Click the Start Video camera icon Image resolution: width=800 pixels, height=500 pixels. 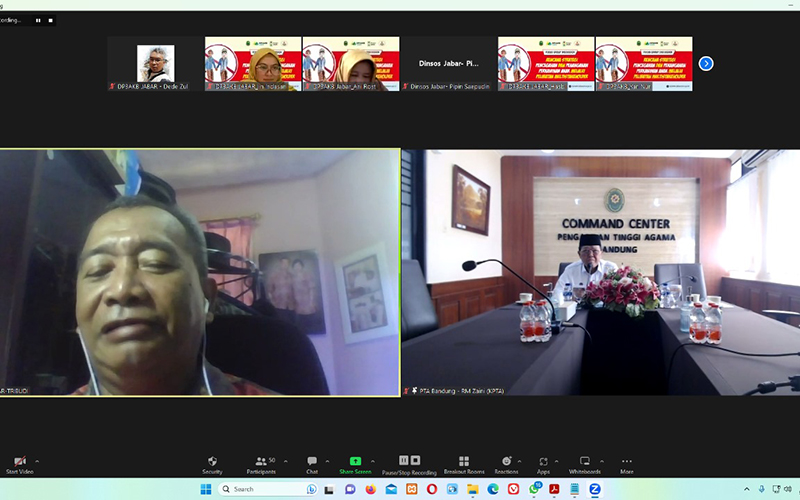coord(19,462)
